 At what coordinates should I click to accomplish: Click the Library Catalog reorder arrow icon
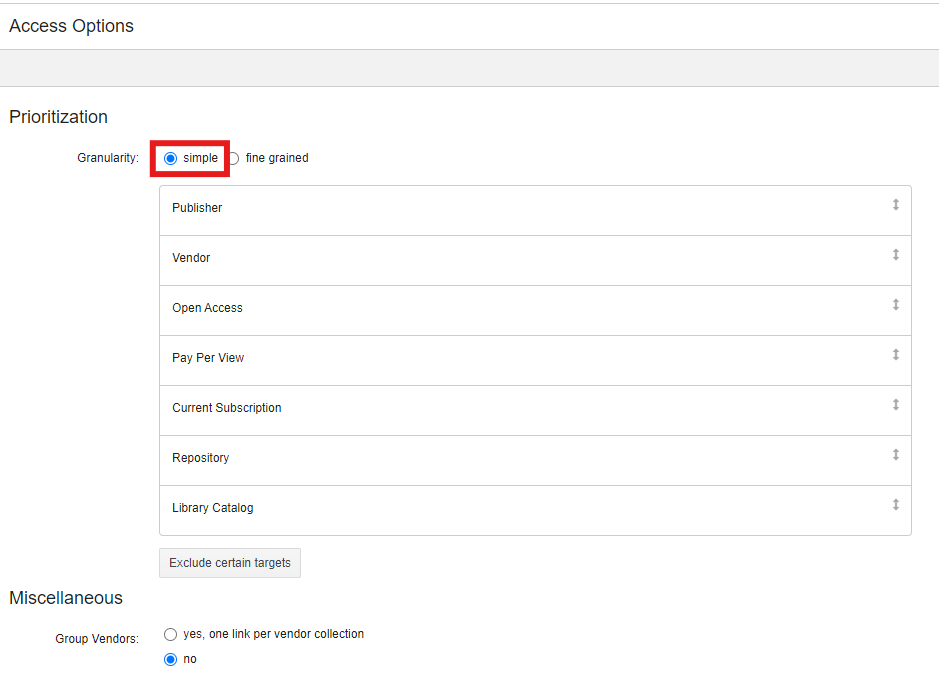(x=895, y=505)
